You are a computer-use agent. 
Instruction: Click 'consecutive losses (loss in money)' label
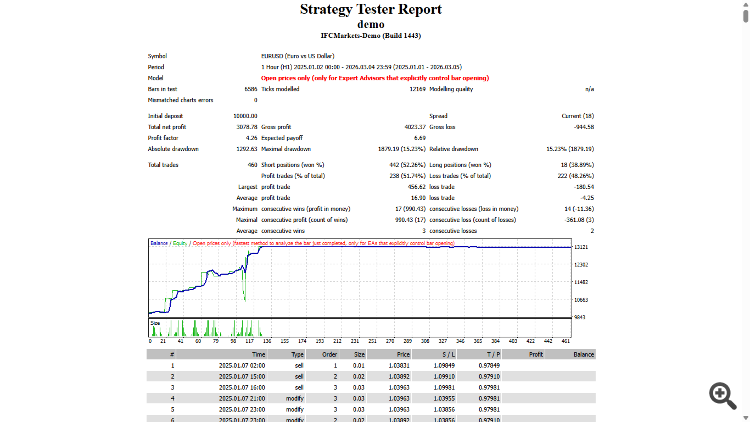(474, 209)
